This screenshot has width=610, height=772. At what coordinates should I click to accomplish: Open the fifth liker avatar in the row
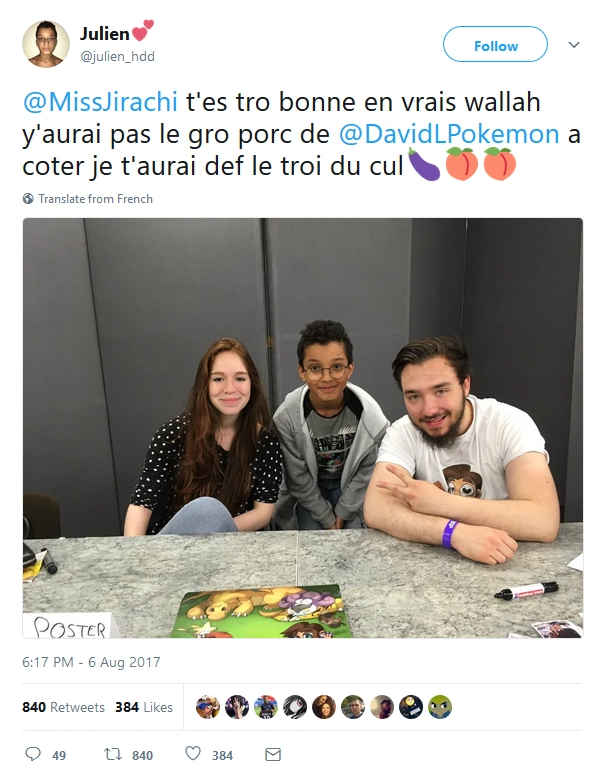click(x=323, y=707)
